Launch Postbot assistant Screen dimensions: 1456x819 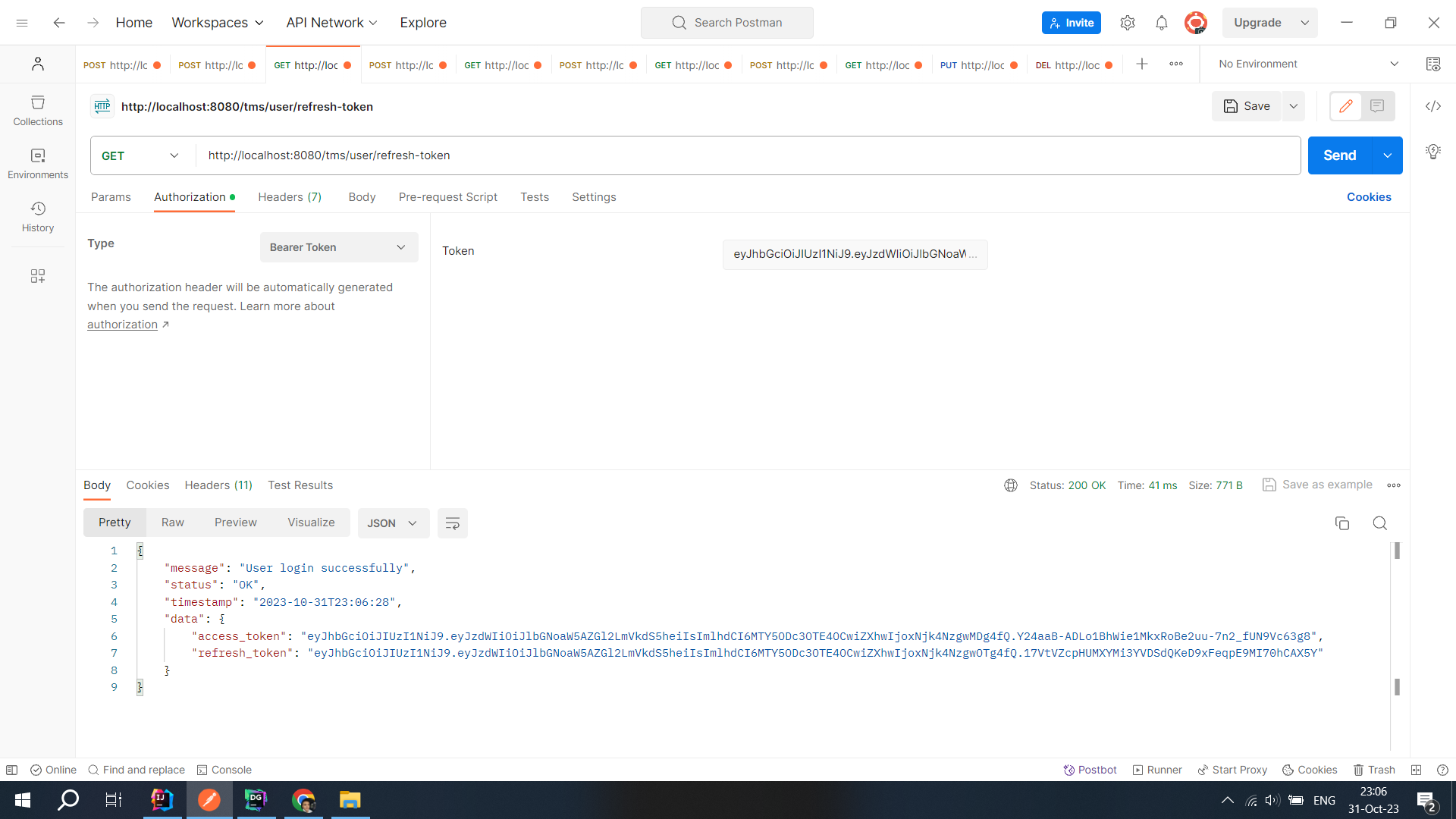(1090, 770)
